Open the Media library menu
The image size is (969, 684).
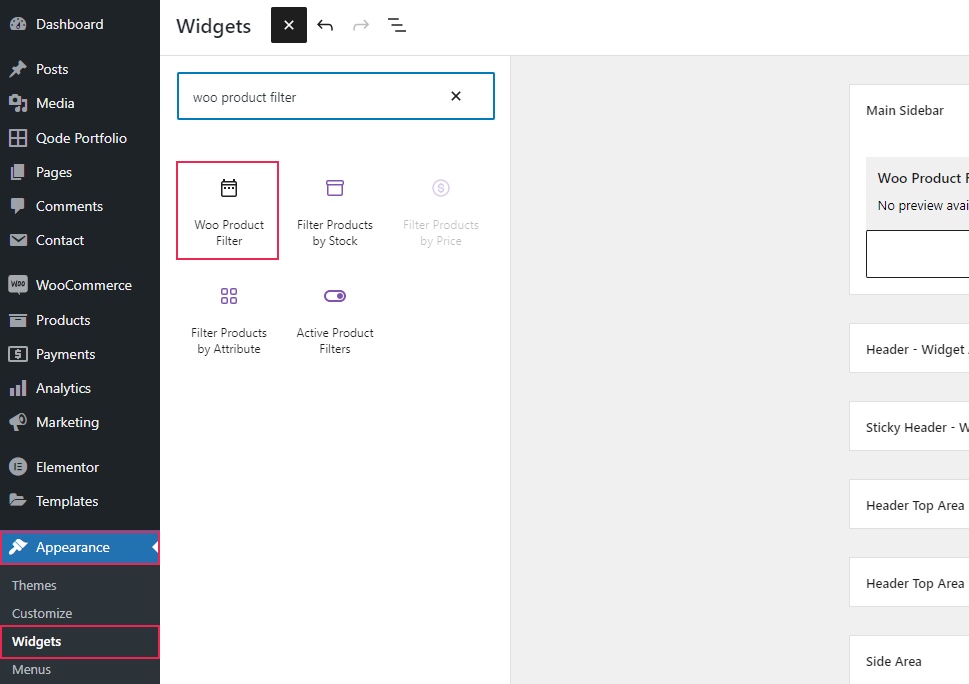click(80, 103)
